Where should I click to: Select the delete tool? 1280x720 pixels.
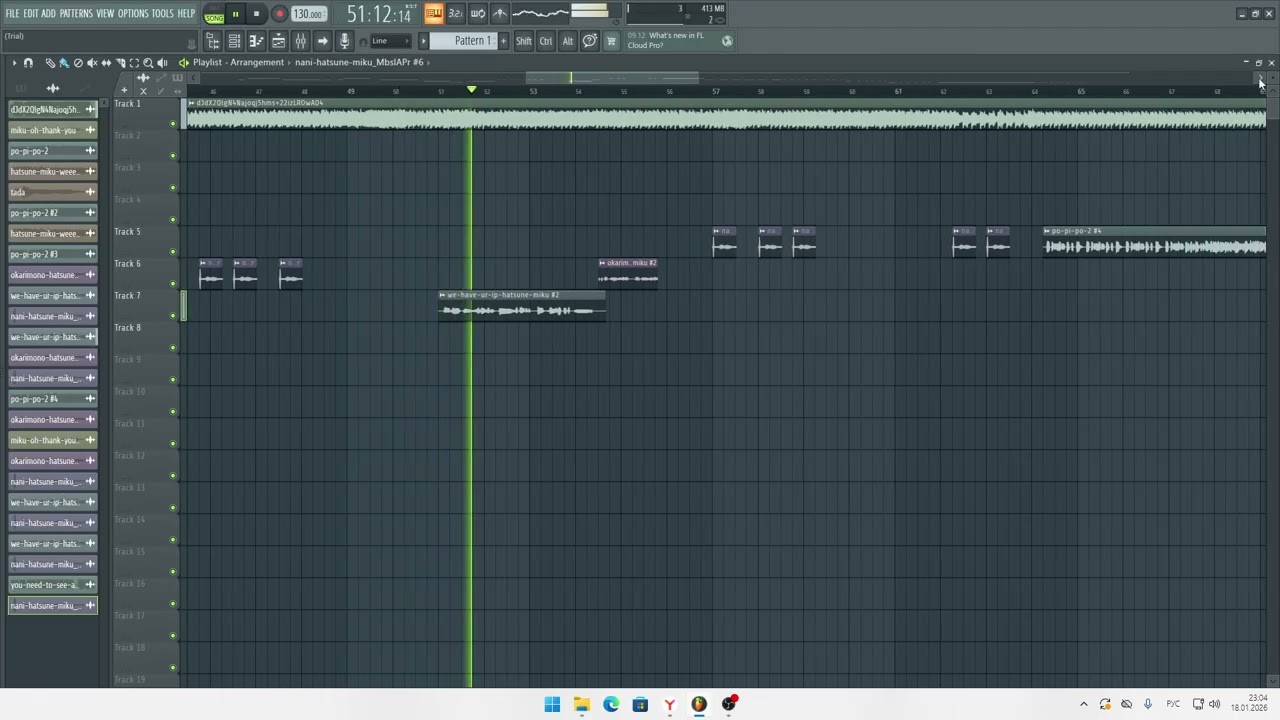coord(78,63)
